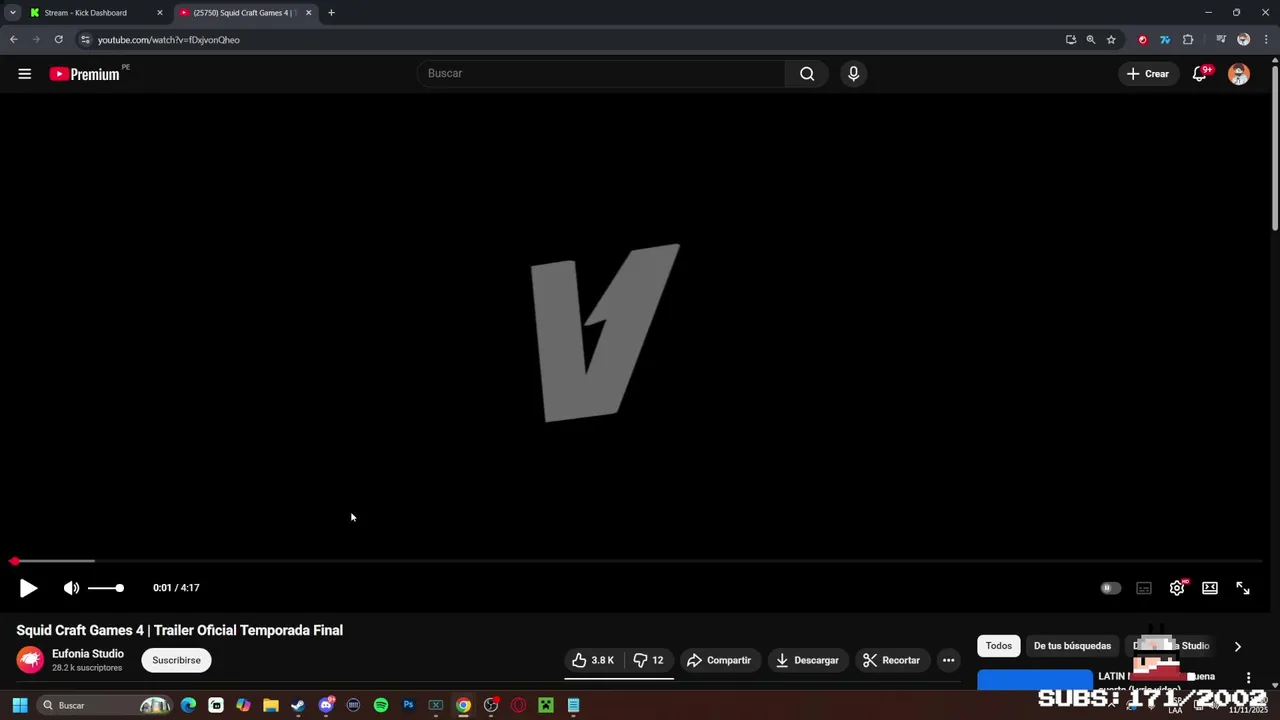The width and height of the screenshot is (1280, 720).
Task: Open Photoshop from the taskbar
Action: point(408,705)
